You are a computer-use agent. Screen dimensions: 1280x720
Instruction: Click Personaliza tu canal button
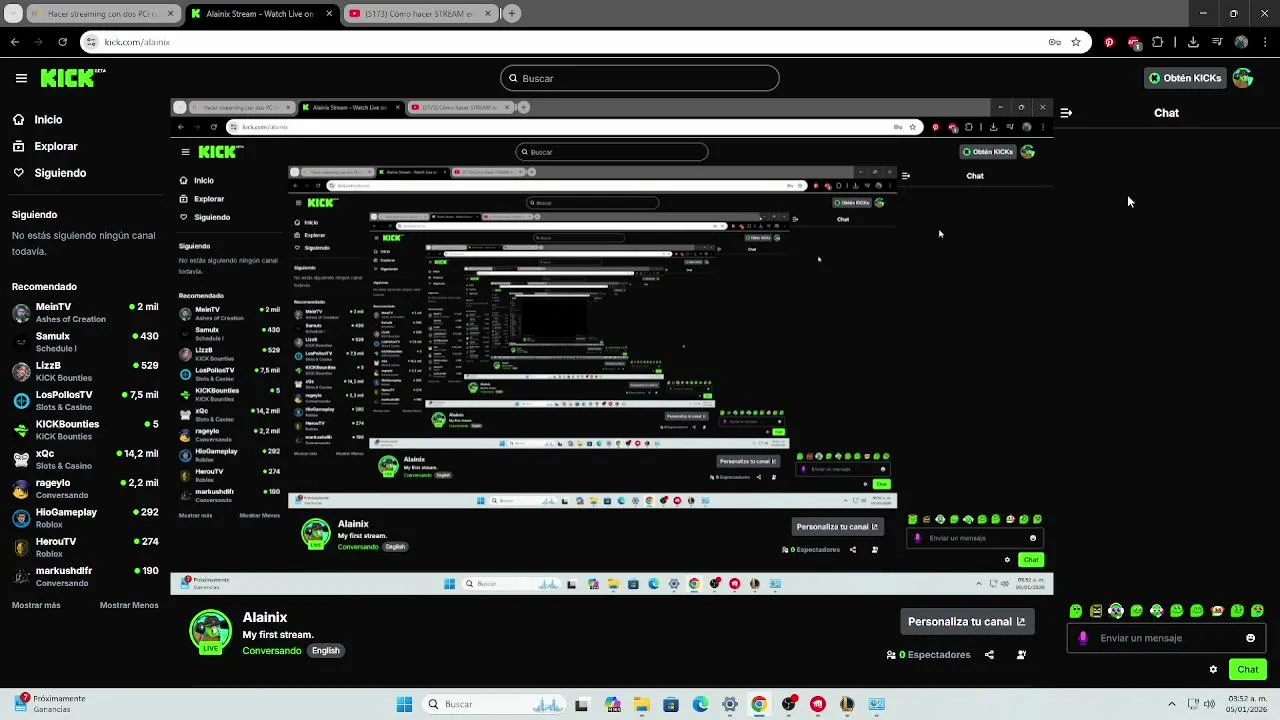967,621
